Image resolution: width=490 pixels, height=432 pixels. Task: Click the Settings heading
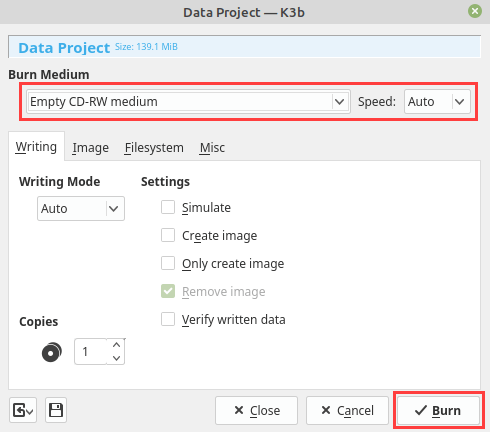coord(165,182)
